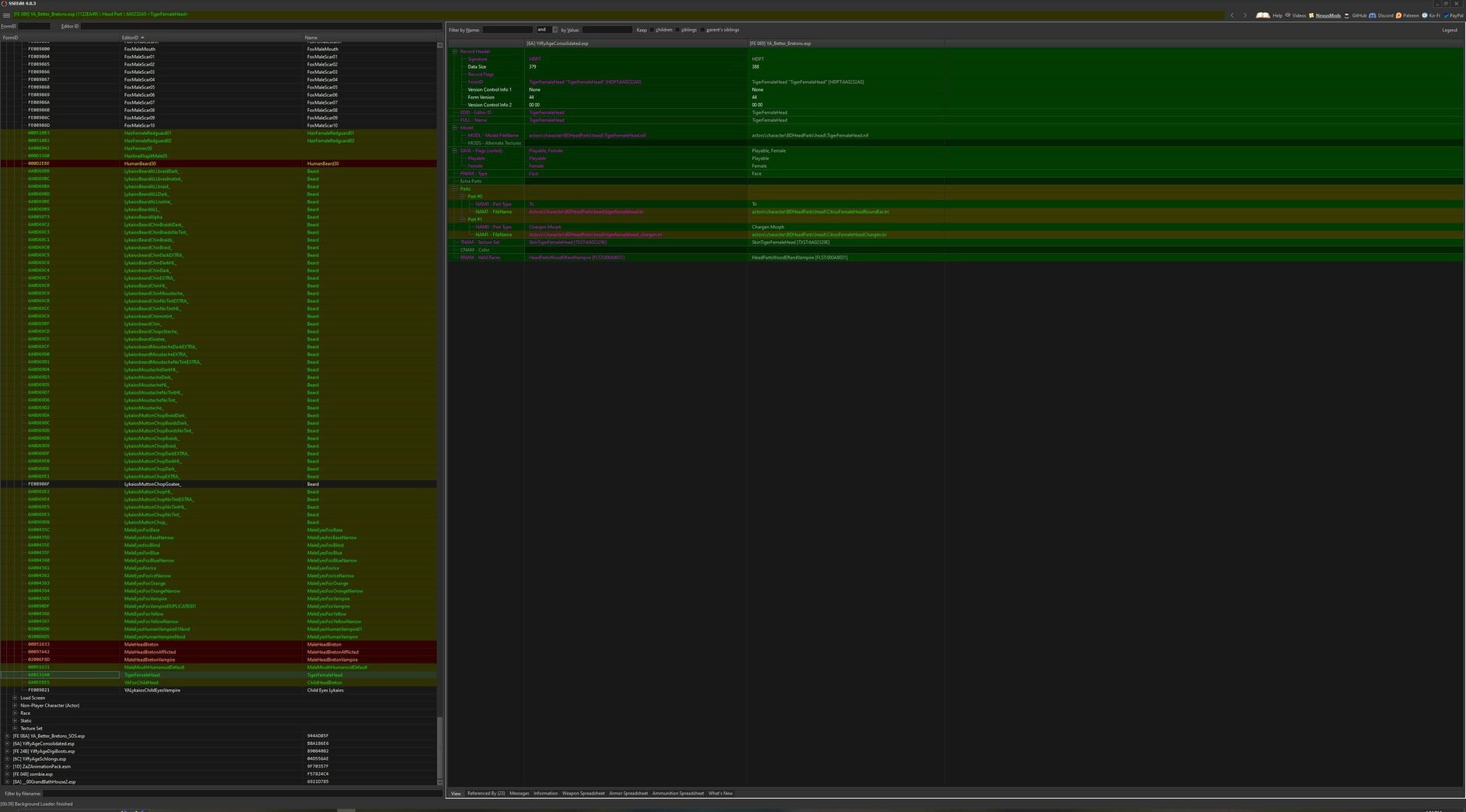Open the Videos link
The image size is (1466, 812).
1296,15
